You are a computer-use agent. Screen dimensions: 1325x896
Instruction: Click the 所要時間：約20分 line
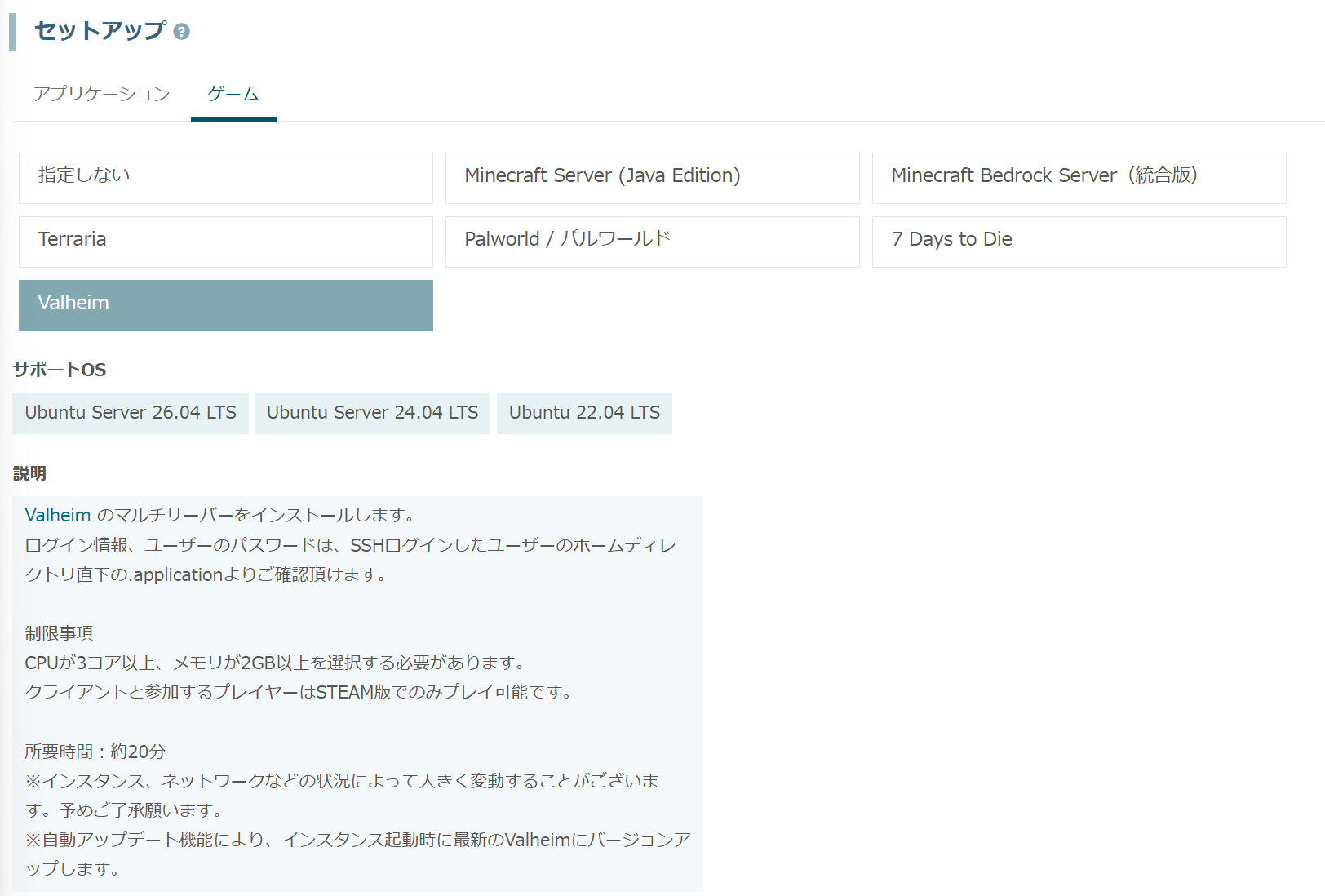tap(95, 752)
